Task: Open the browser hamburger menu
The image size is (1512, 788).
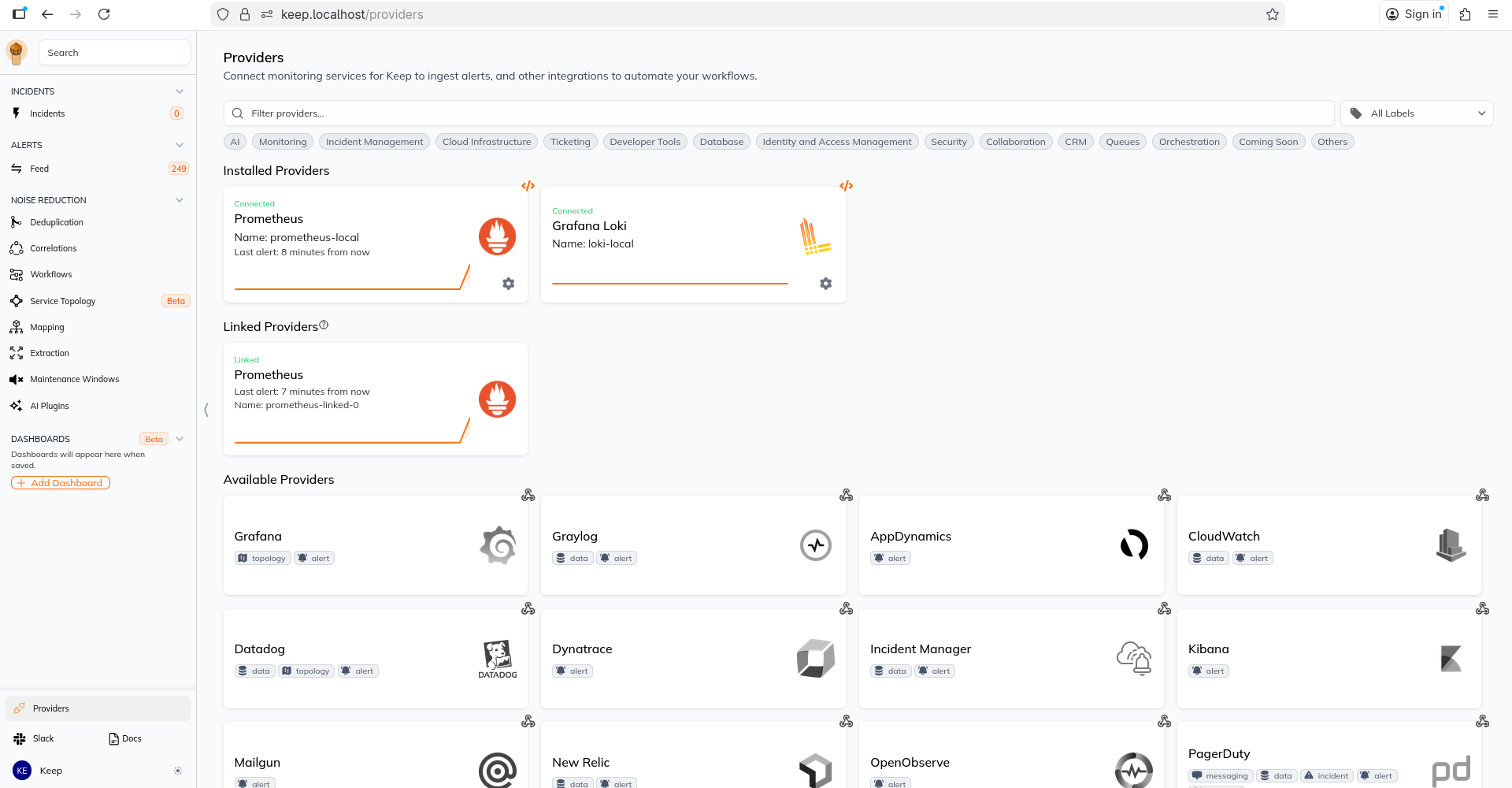Action: click(1493, 14)
